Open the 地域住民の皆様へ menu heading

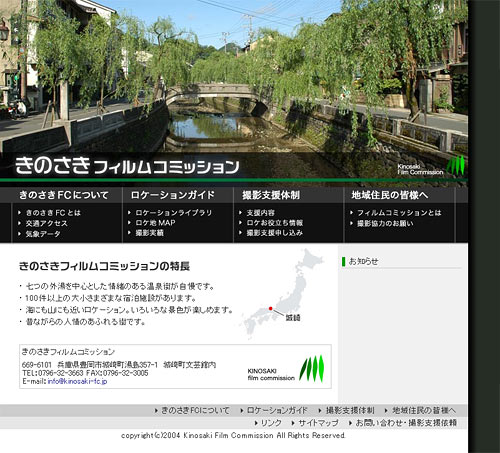coord(390,195)
